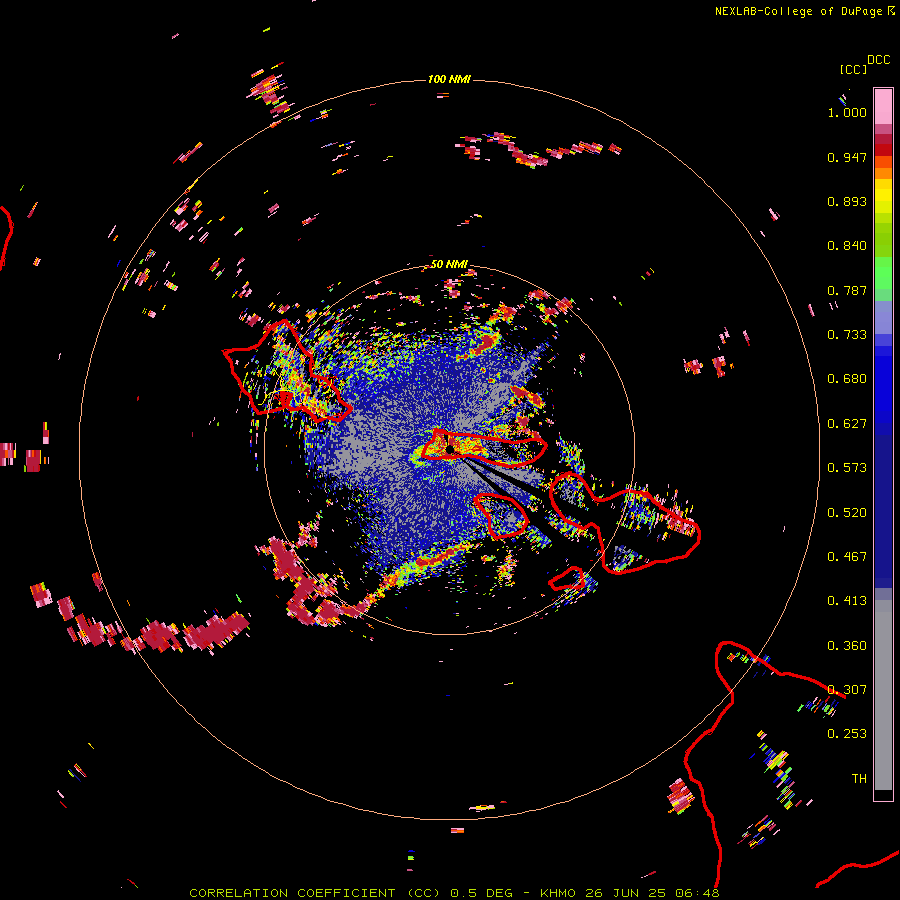900x900 pixels.
Task: Click the 0.467 scale value
Action: pos(847,557)
